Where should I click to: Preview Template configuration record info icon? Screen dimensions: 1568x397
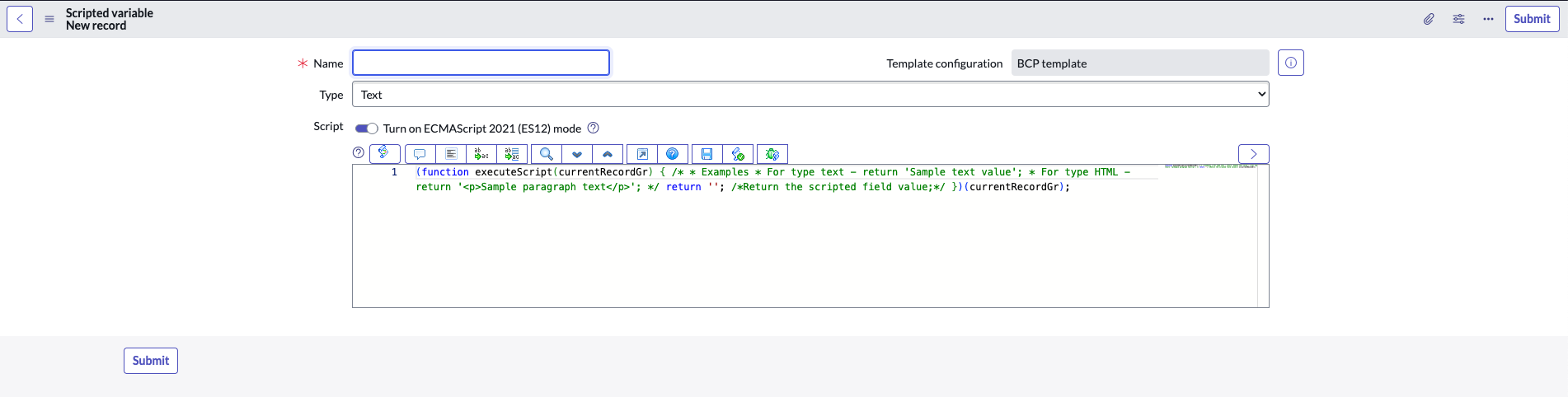1291,63
